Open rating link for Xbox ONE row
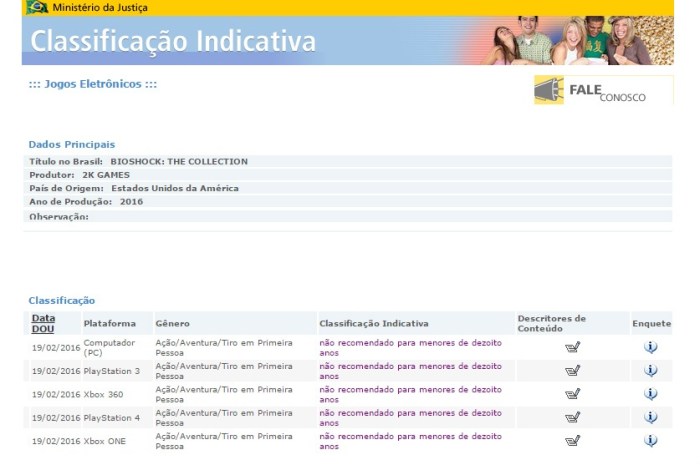 click(x=410, y=441)
